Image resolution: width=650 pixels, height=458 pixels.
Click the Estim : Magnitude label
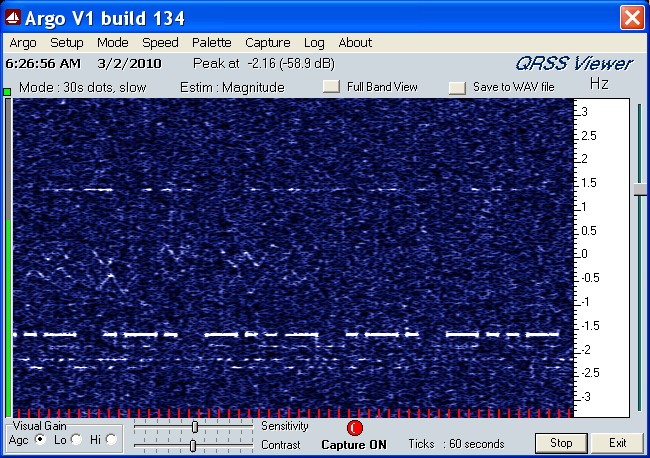click(x=232, y=87)
